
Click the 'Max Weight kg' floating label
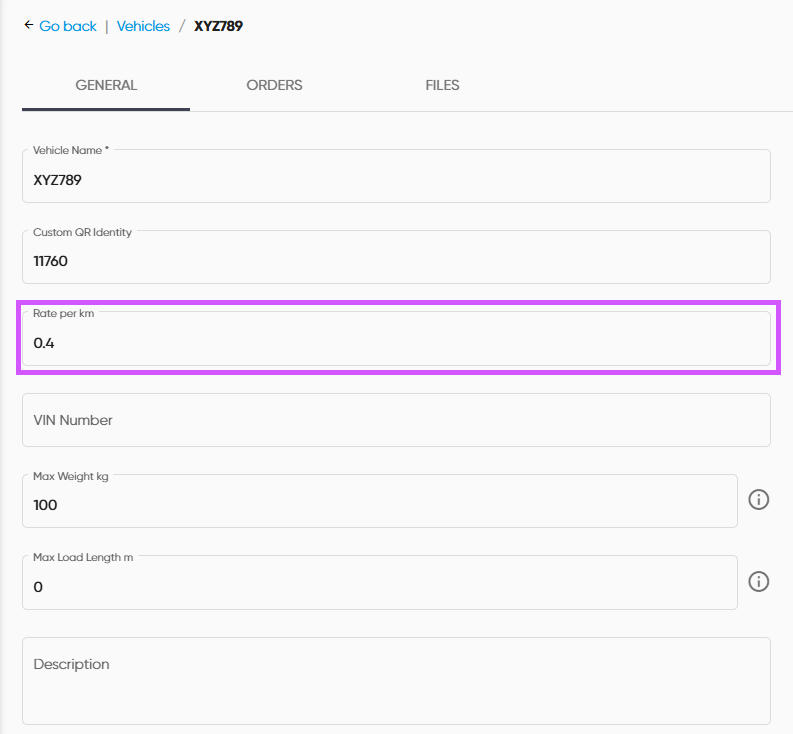point(70,476)
